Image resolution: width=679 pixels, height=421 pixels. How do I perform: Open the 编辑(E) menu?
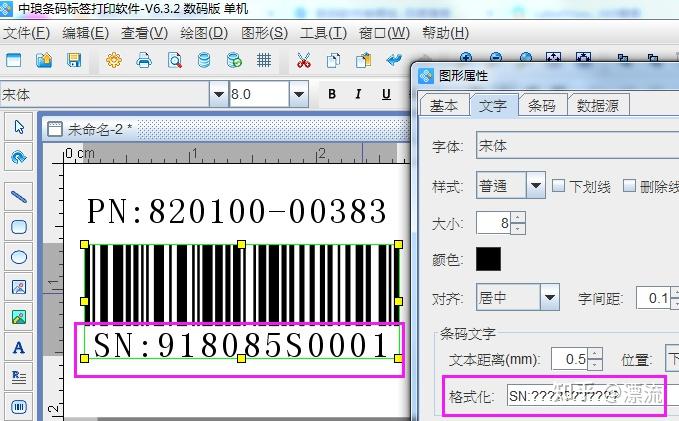[x=85, y=33]
